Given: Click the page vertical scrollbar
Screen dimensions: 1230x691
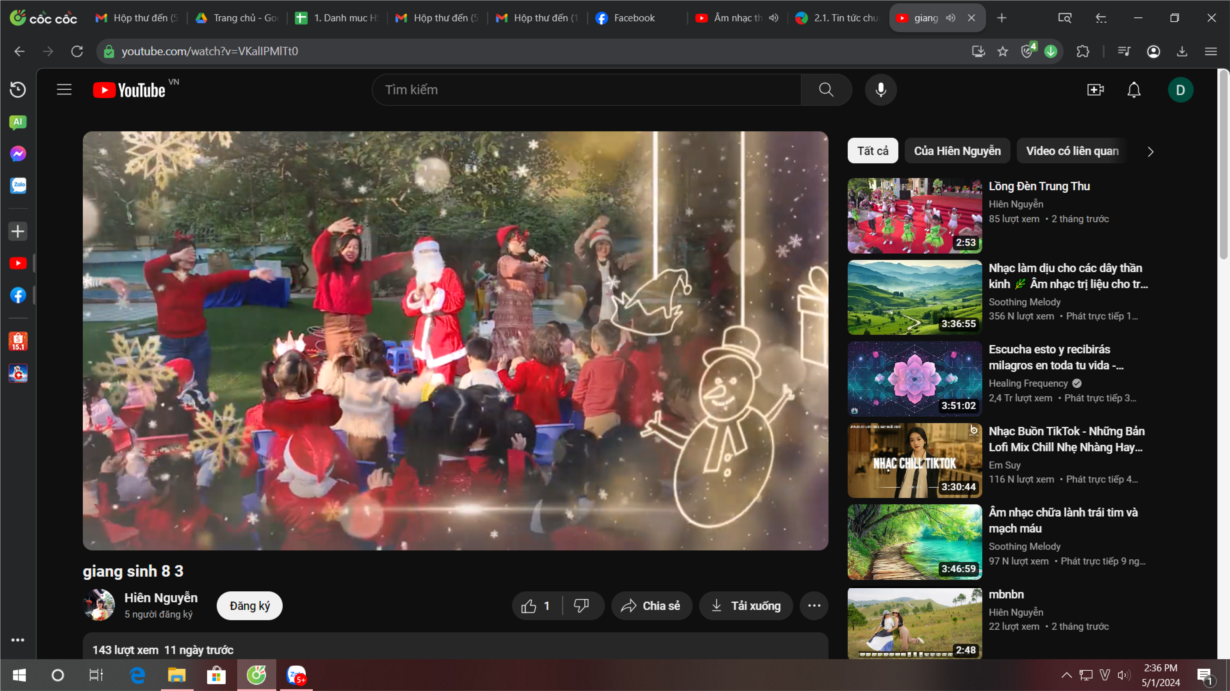Looking at the screenshot, I should tap(1222, 300).
